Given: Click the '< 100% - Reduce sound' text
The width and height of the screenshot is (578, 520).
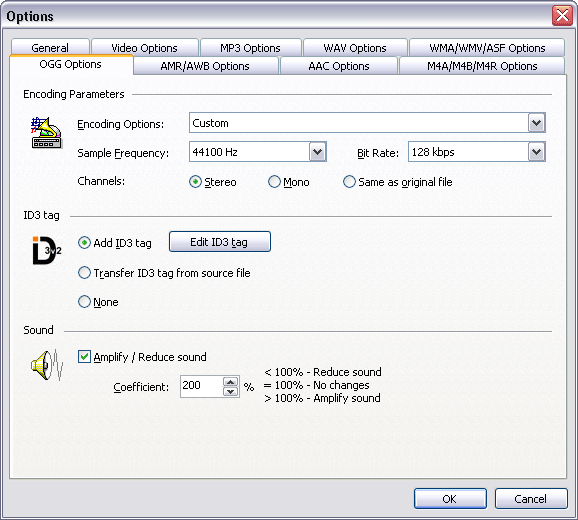Looking at the screenshot, I should 323,372.
